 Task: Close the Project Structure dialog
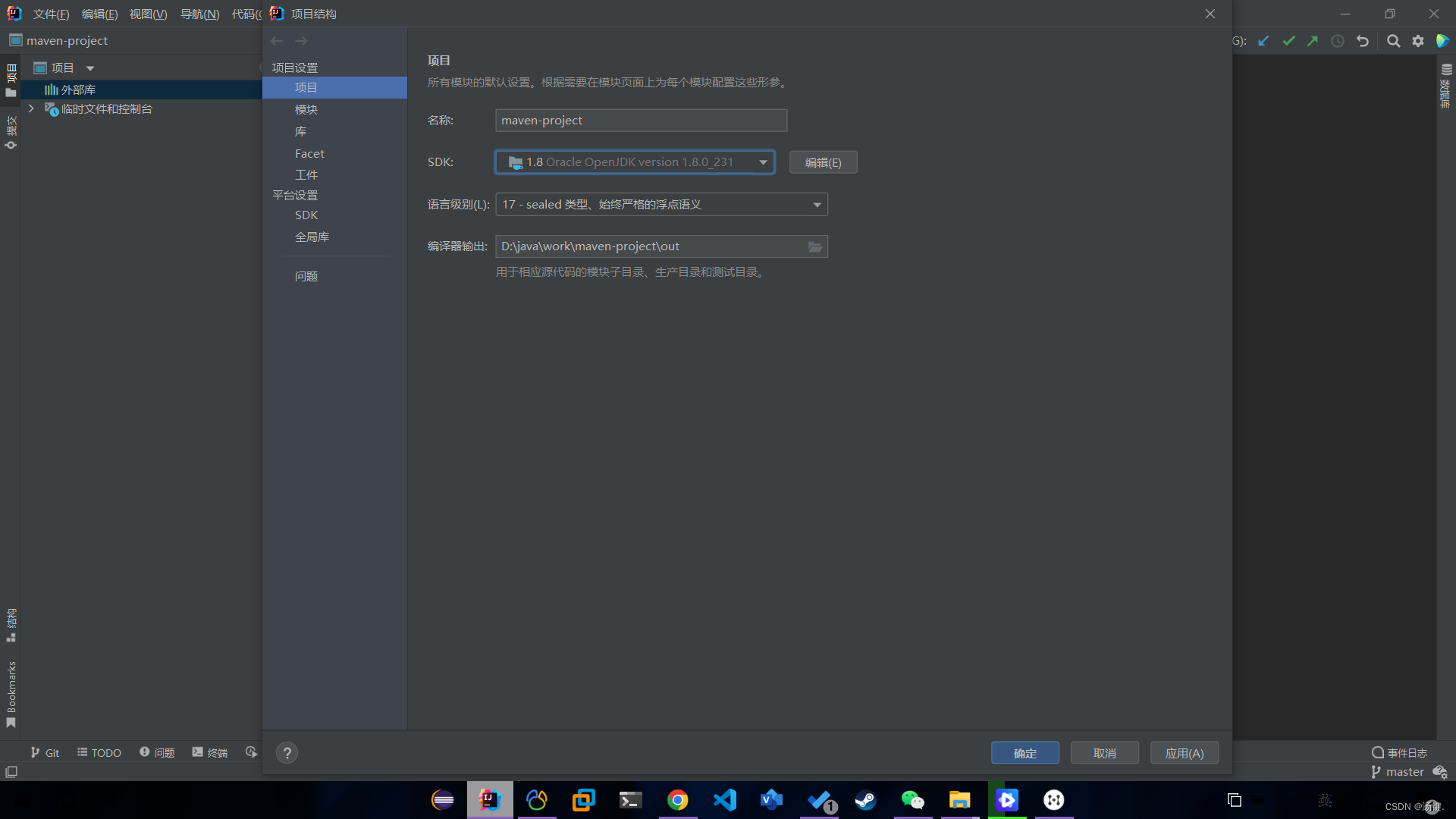[1210, 14]
